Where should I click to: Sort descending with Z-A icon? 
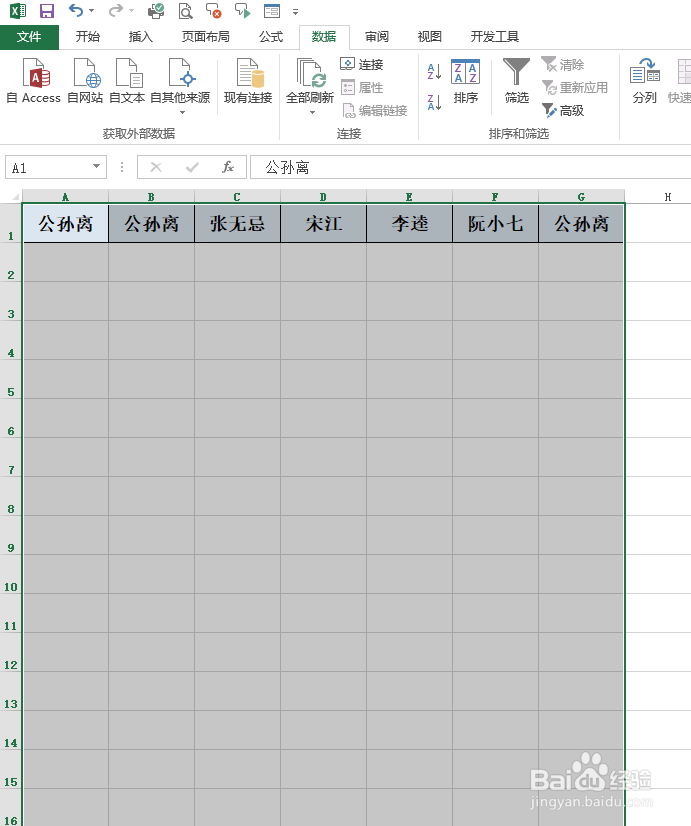tap(434, 102)
